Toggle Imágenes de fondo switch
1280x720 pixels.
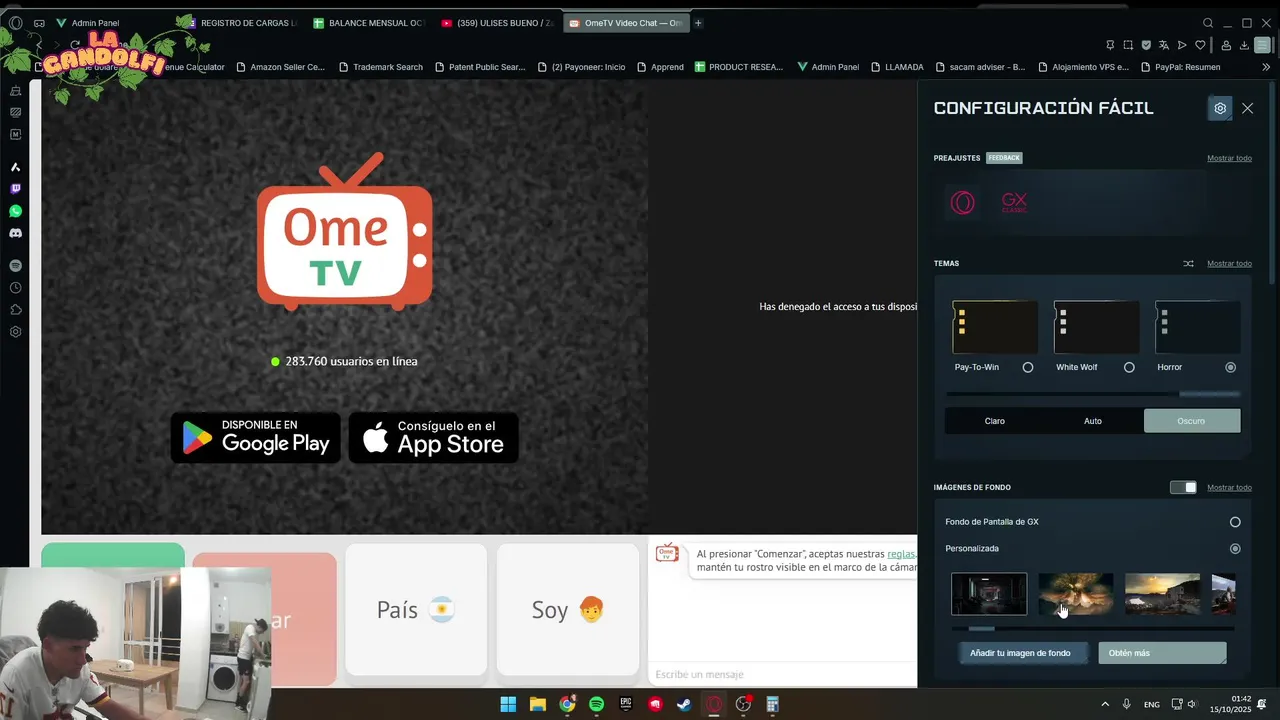pos(1183,487)
